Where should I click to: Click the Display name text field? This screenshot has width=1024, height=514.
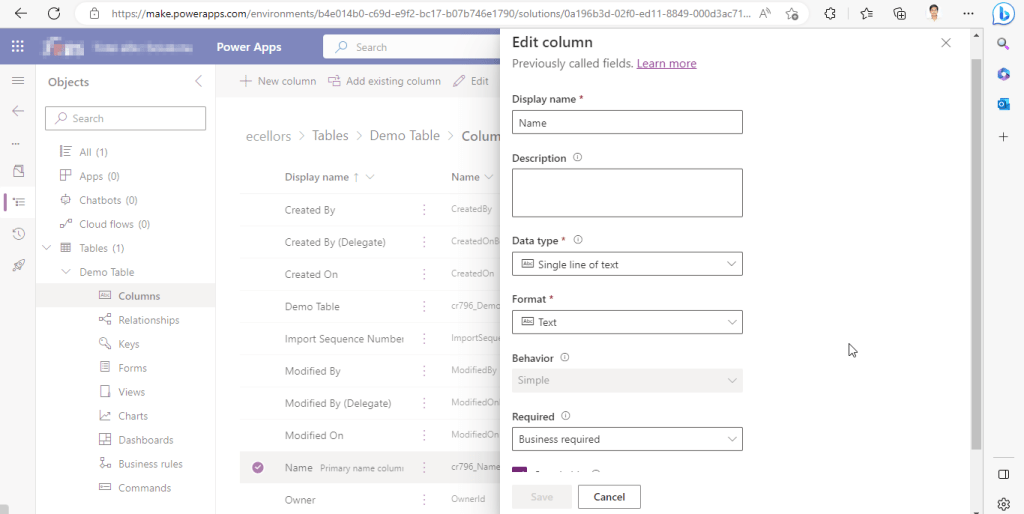click(627, 122)
